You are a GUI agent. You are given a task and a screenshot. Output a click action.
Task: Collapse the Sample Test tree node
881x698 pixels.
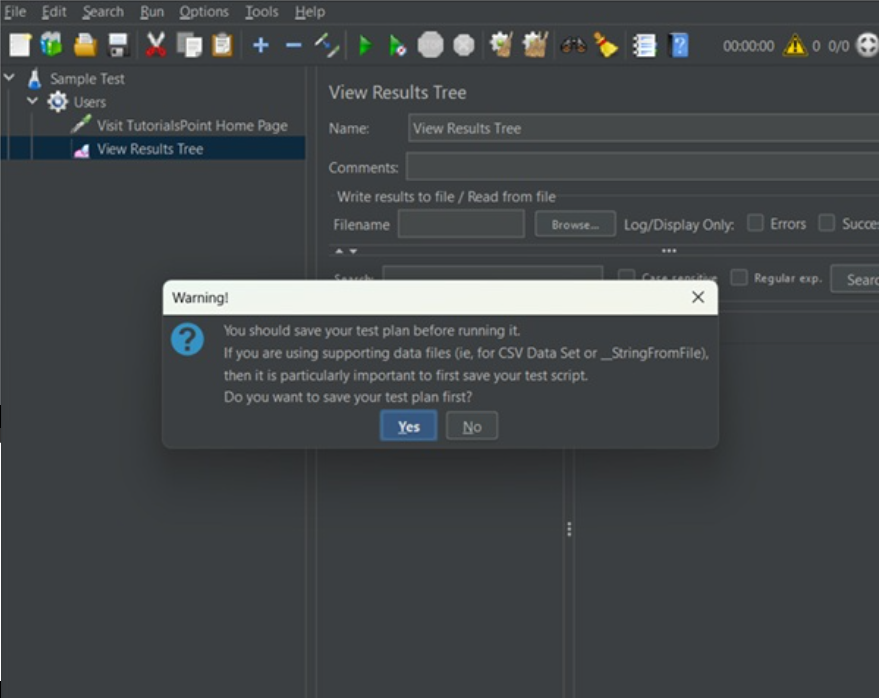pyautogui.click(x=10, y=77)
